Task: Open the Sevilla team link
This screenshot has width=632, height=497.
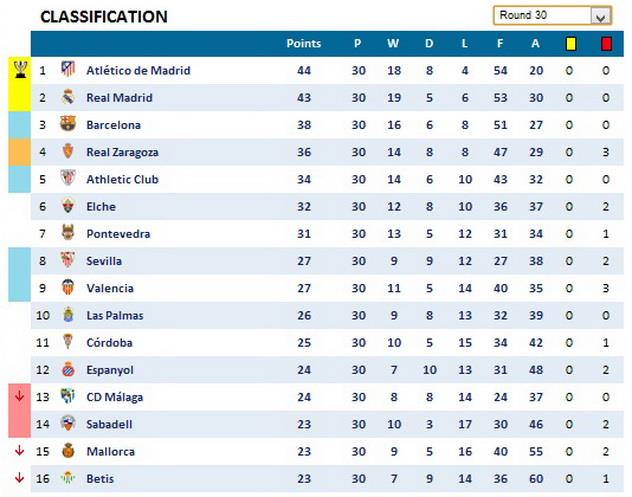Action: (104, 261)
